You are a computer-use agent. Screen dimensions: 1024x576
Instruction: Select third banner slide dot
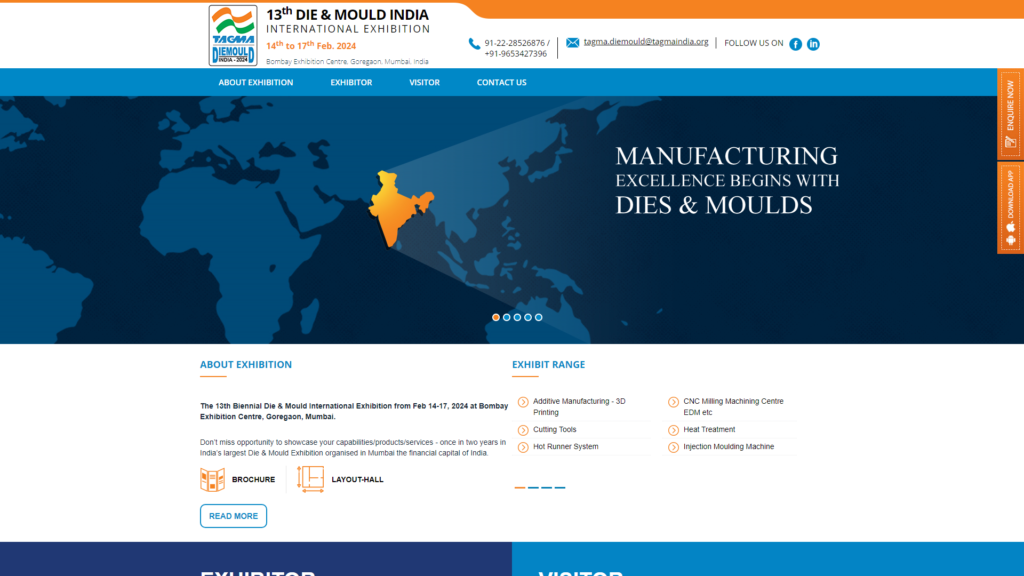pyautogui.click(x=517, y=317)
